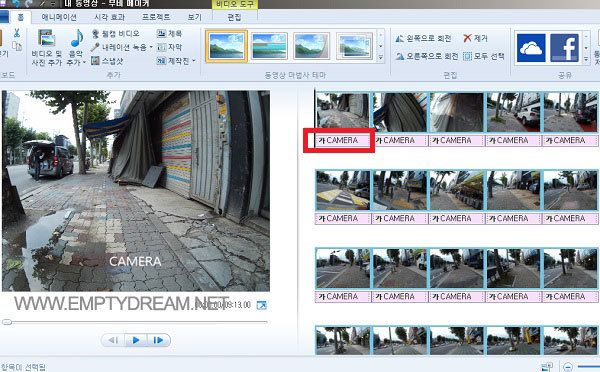600x372 pixels.
Task: Rotate right (오른쪽으로 회전)
Action: pyautogui.click(x=427, y=56)
